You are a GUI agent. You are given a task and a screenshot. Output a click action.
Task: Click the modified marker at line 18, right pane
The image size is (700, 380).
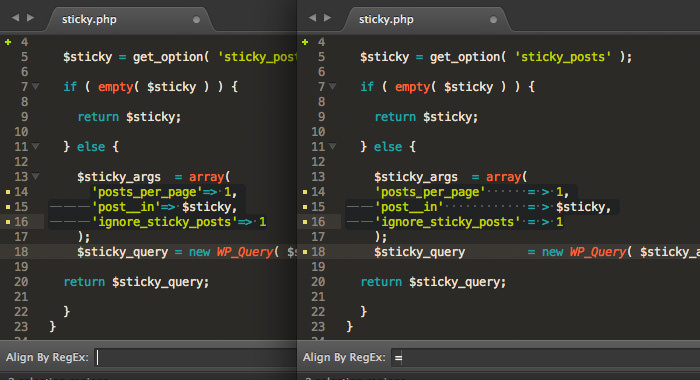[x=305, y=252]
